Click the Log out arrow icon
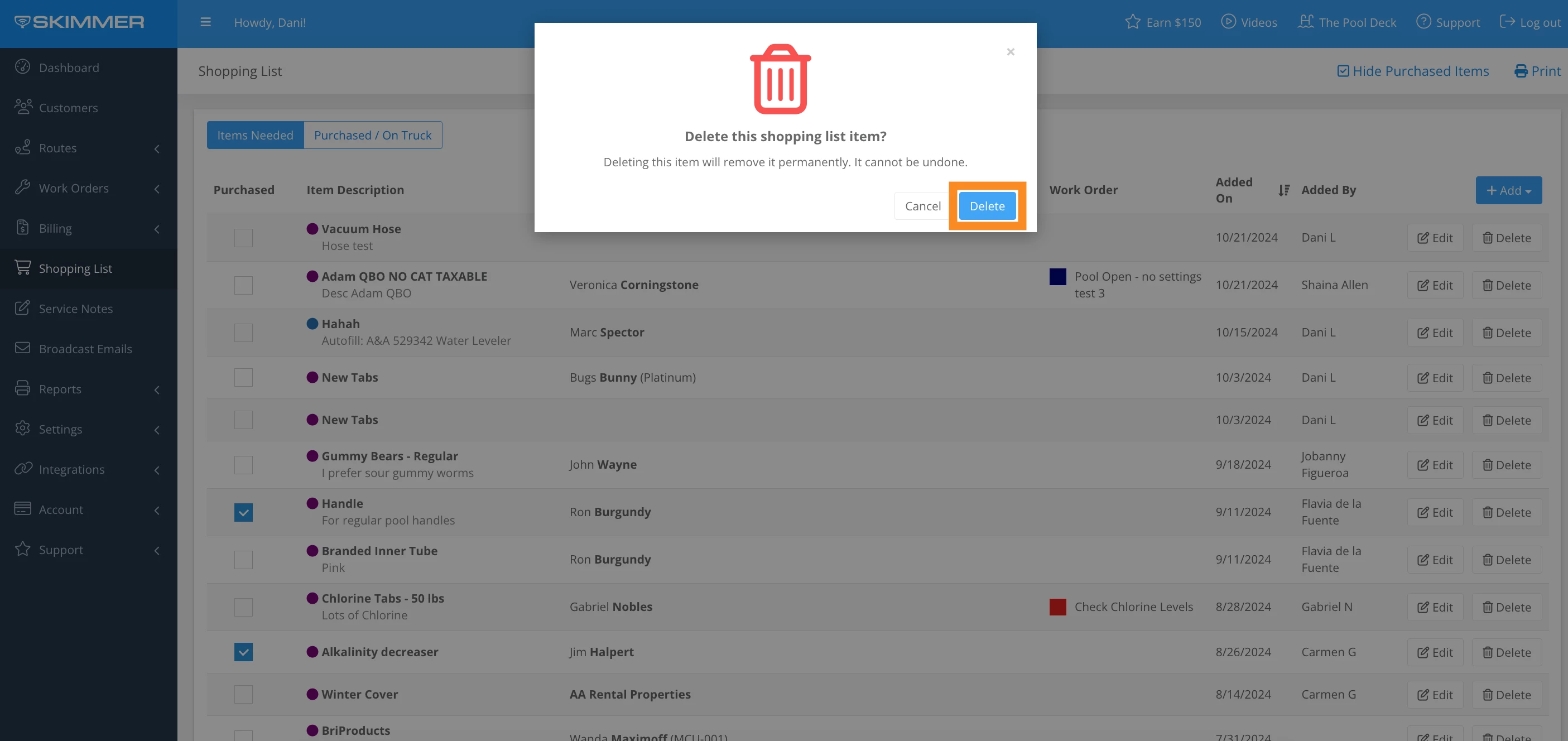This screenshot has height=741, width=1568. point(1507,22)
